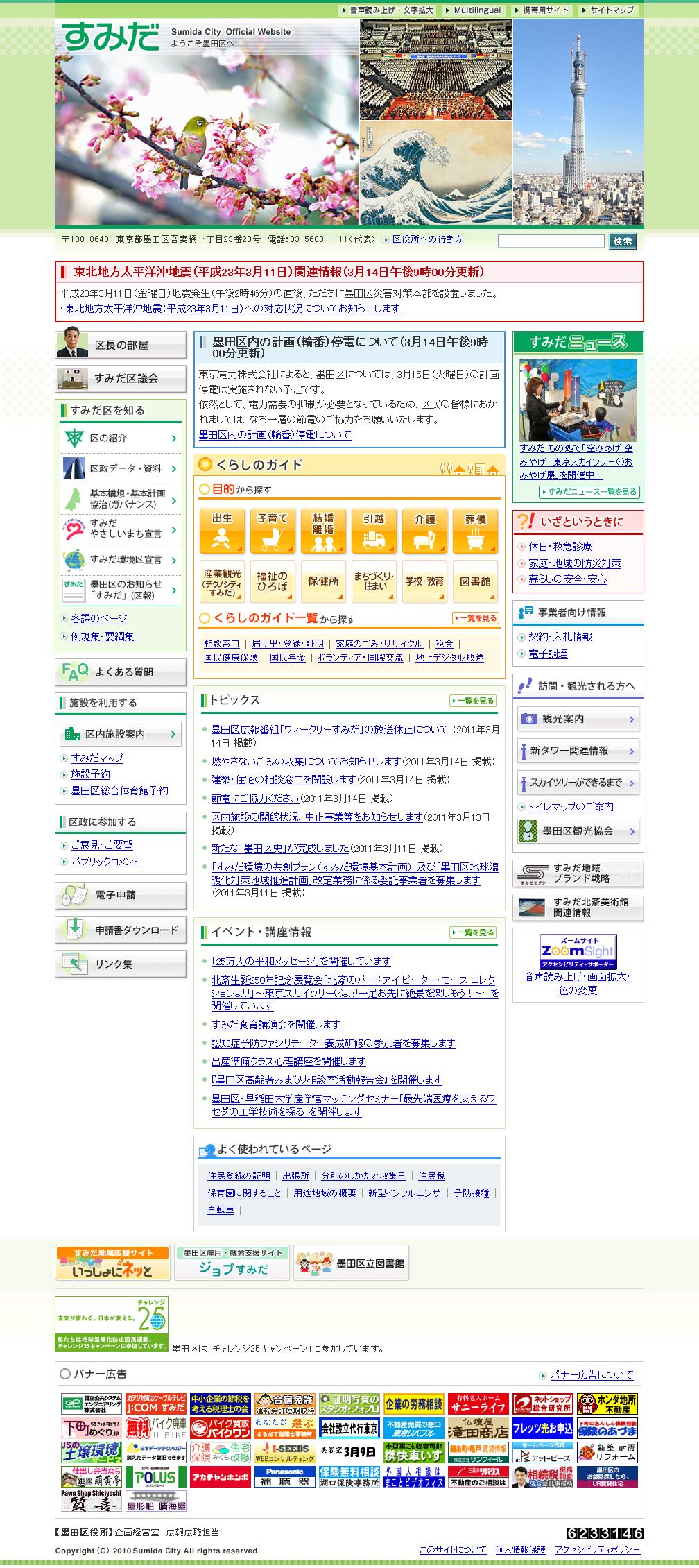
Task: Click the 検索 search button
Action: point(623,241)
